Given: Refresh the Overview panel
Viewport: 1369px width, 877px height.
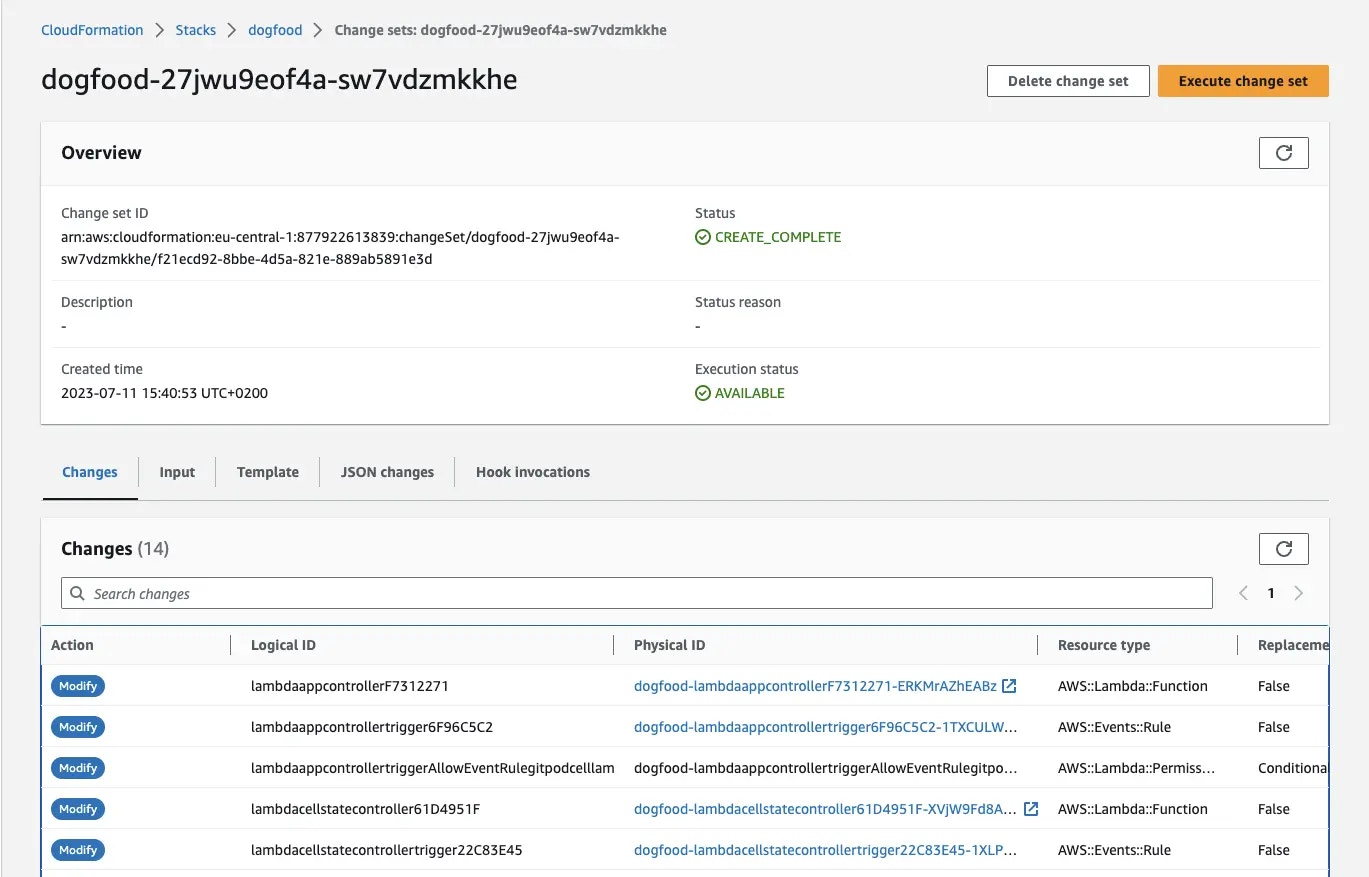Looking at the screenshot, I should click(x=1283, y=153).
